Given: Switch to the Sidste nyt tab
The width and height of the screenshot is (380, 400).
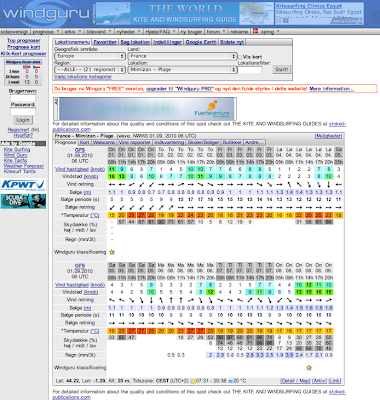Looking at the screenshot, I should click(x=232, y=42).
